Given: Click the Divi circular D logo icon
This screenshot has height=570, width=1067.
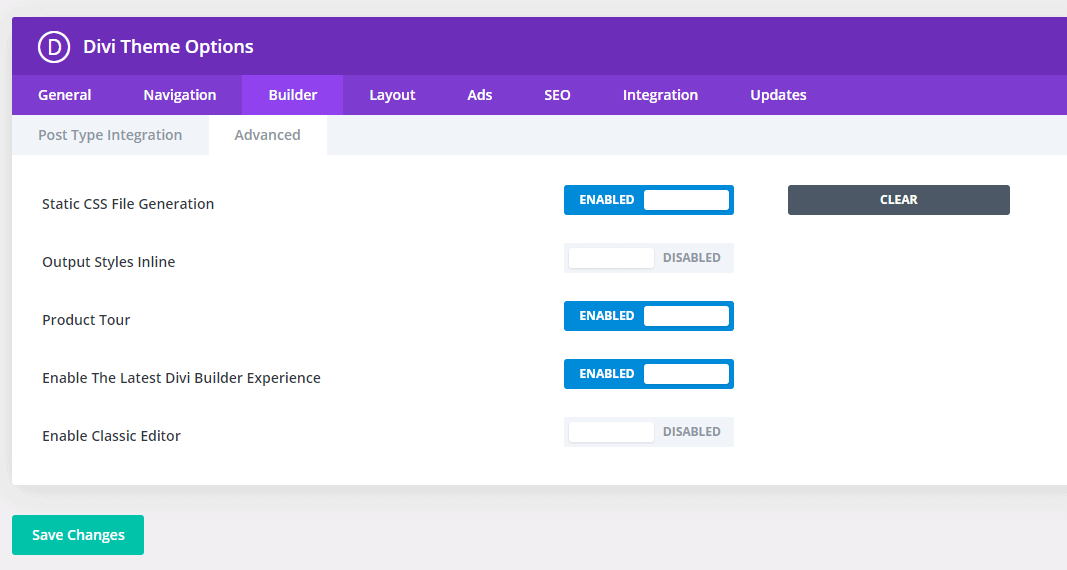Looking at the screenshot, I should click(x=54, y=47).
